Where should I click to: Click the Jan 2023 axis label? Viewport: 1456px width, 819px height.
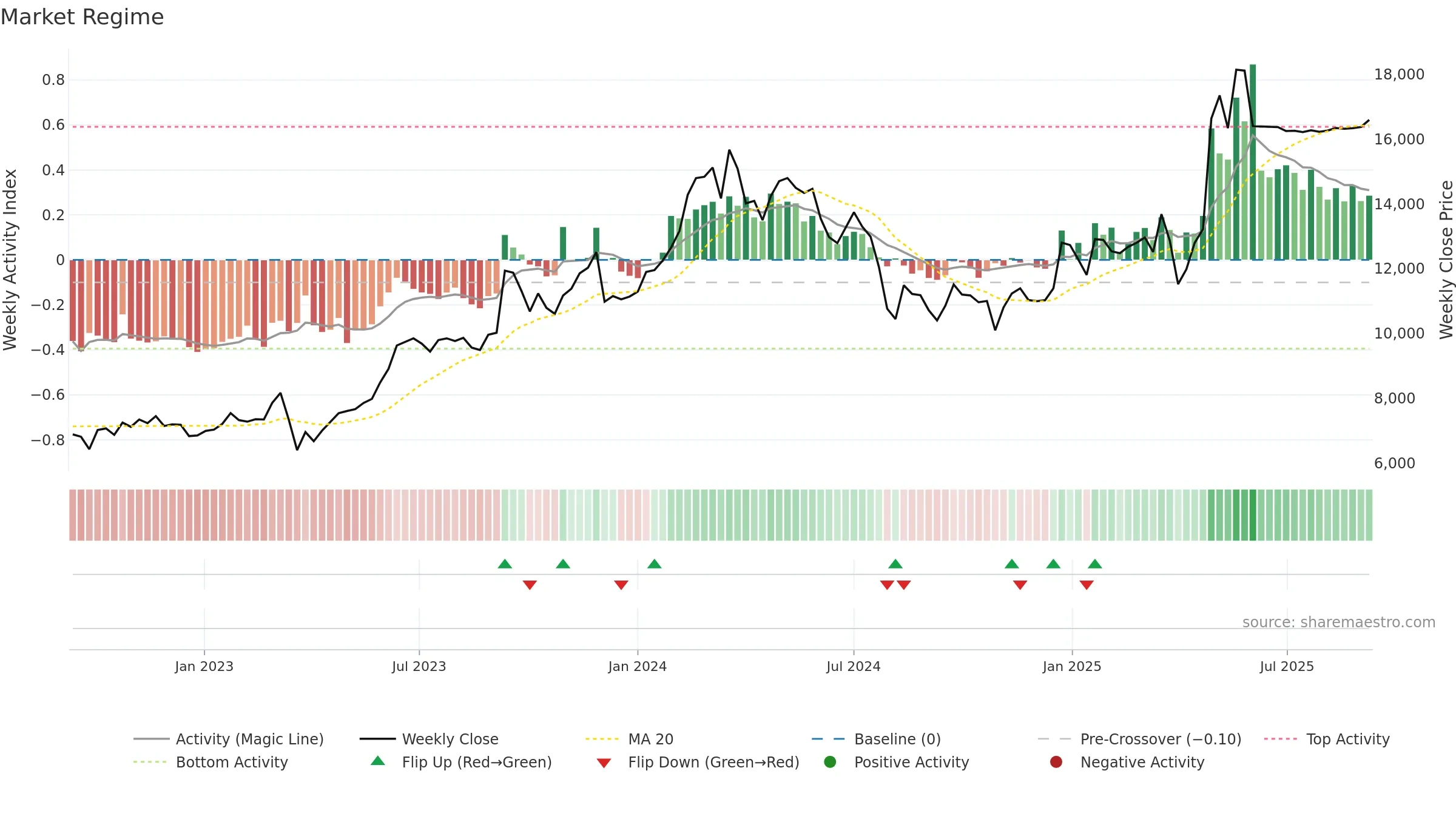204,666
